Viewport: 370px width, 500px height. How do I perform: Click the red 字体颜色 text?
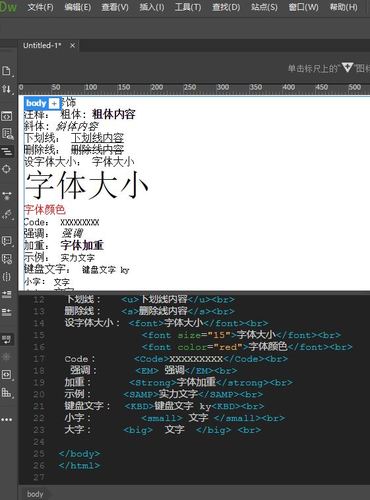(x=45, y=210)
